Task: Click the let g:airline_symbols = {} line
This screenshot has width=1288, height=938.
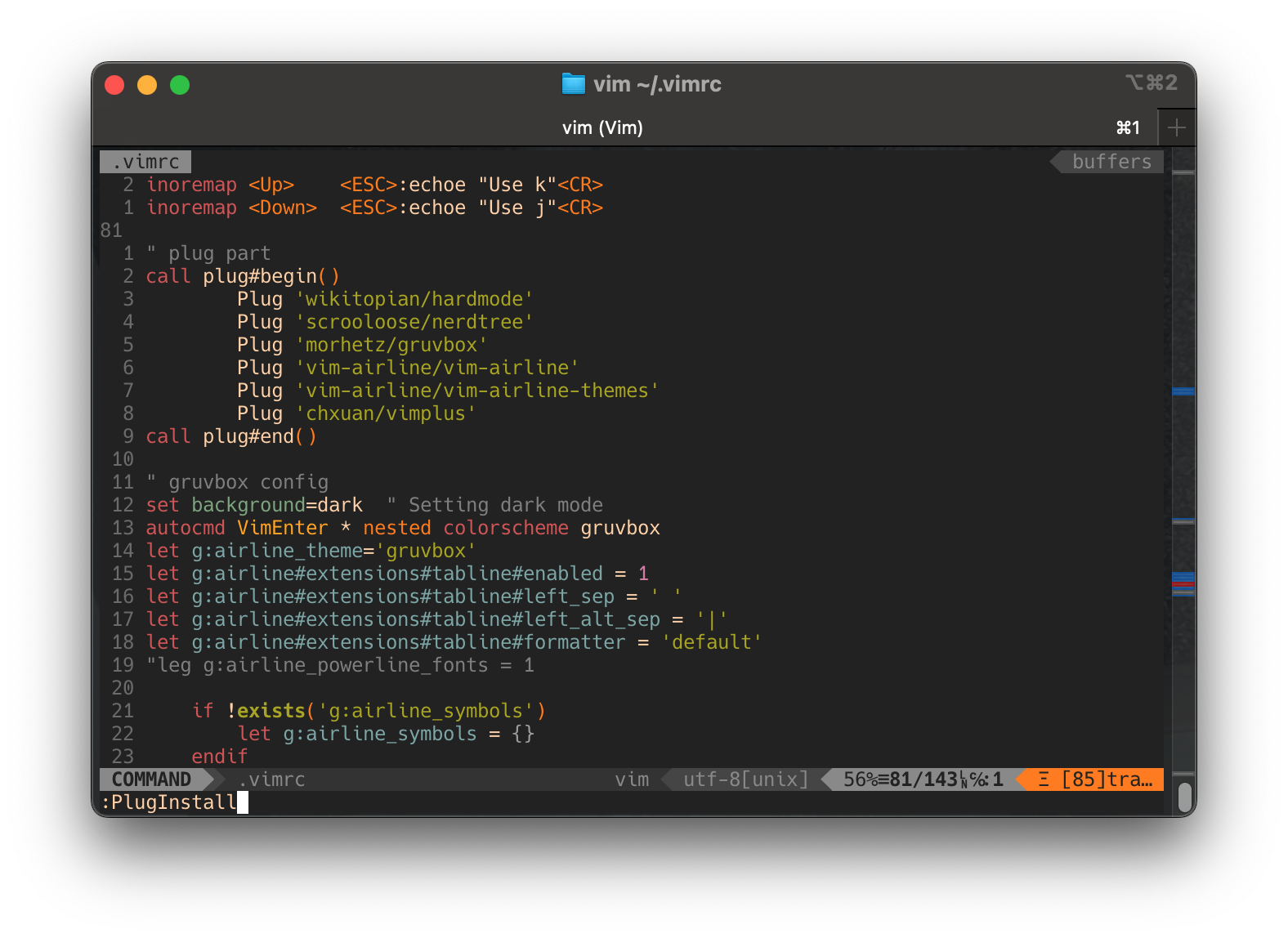Action: [x=386, y=734]
